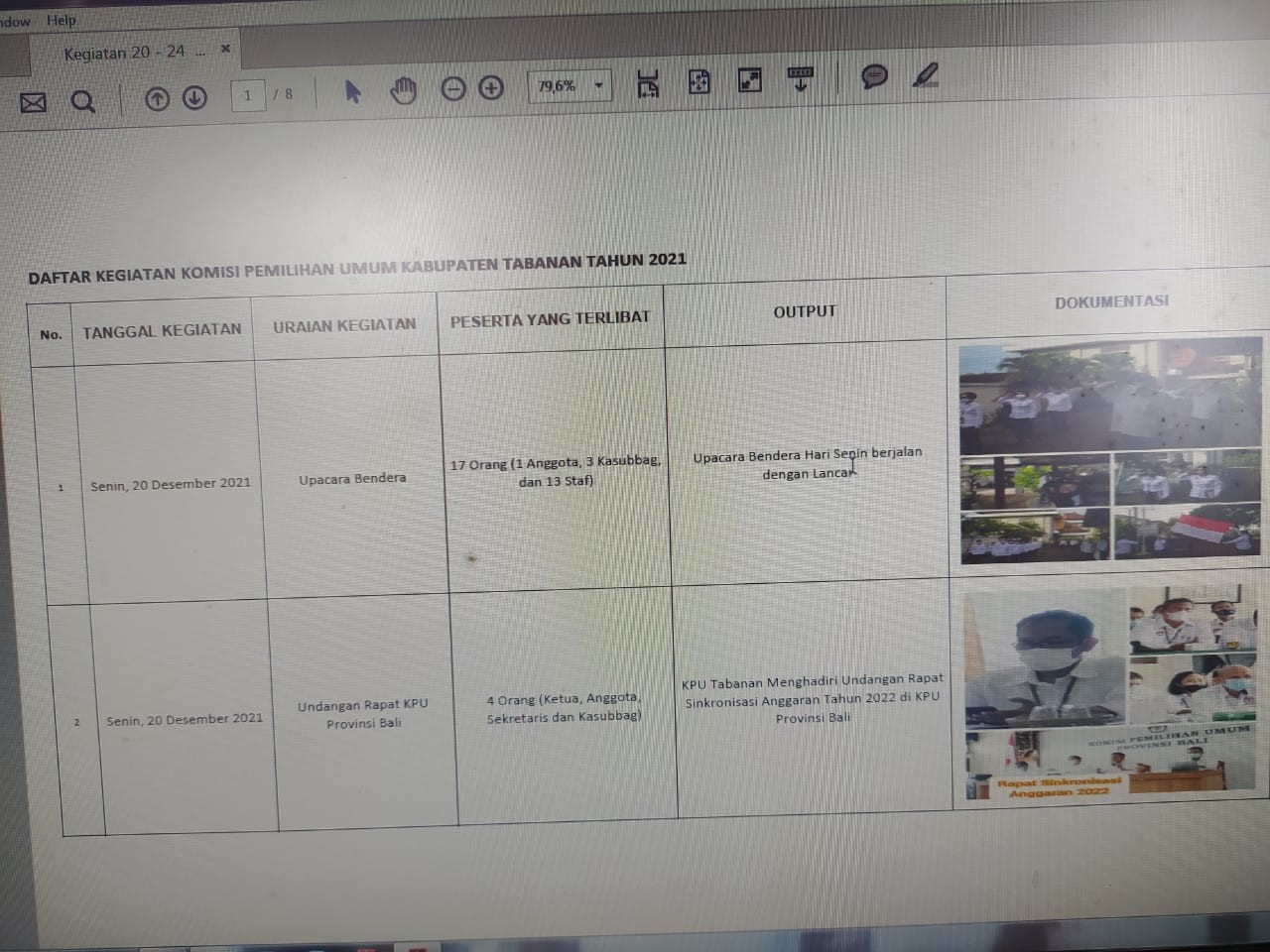1270x952 pixels.
Task: Select the highlighter pen tool
Action: coord(925,74)
